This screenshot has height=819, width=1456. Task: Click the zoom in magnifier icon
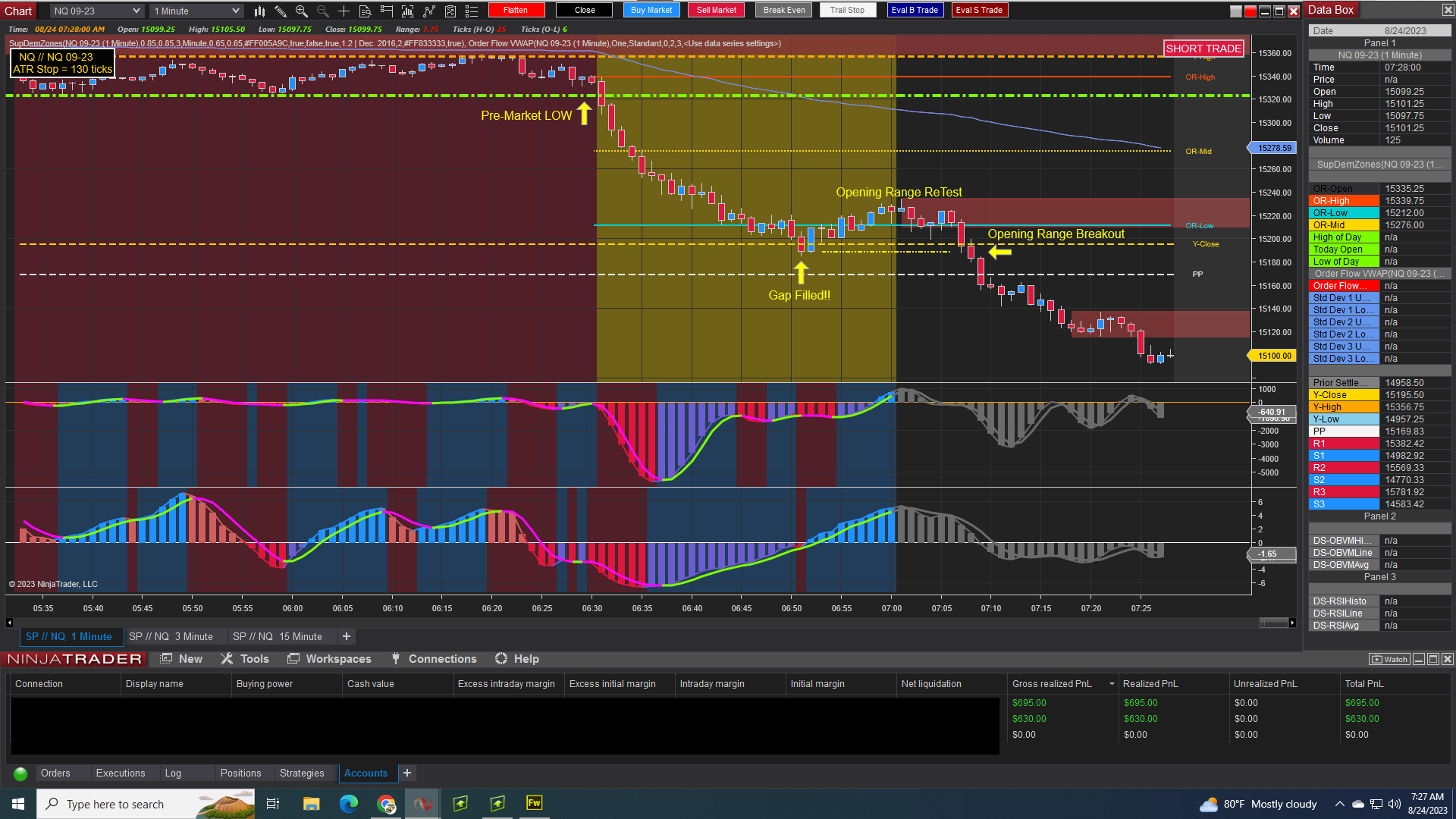[302, 11]
